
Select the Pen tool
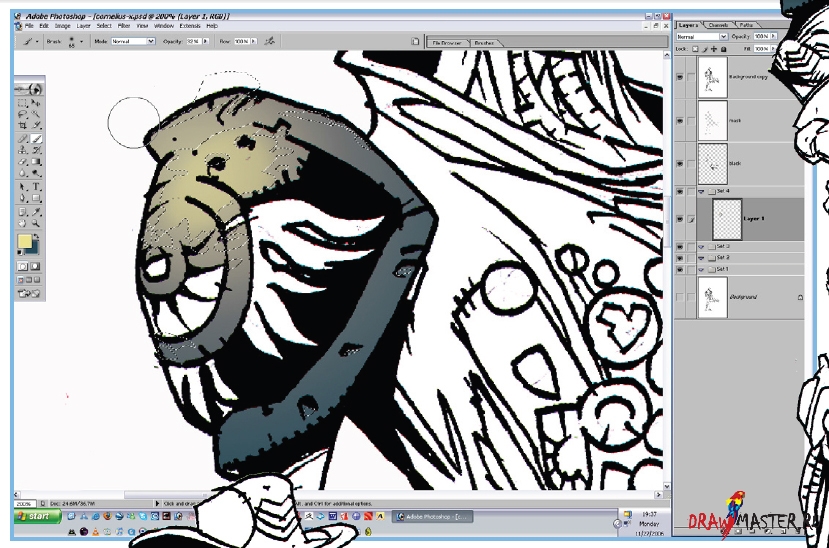coord(23,198)
